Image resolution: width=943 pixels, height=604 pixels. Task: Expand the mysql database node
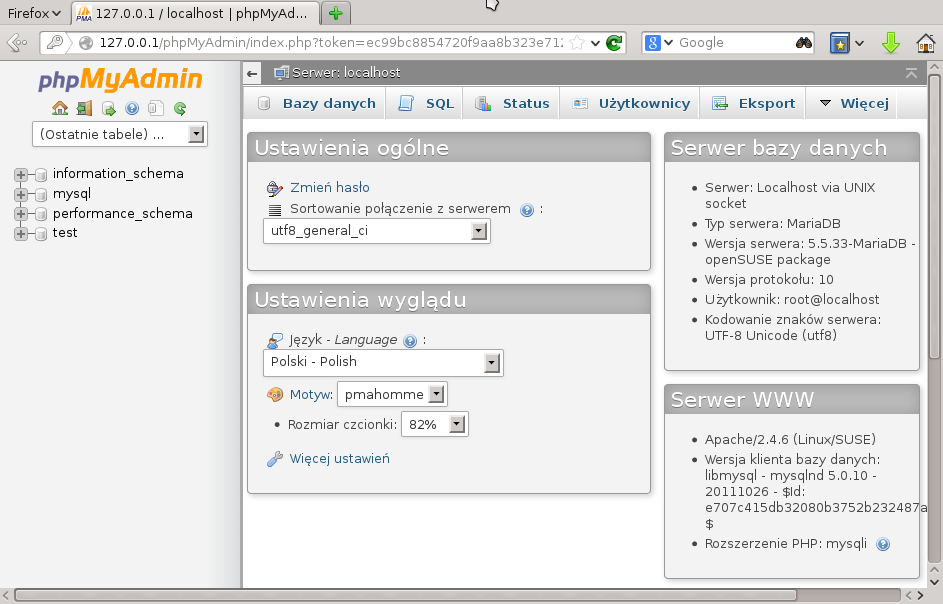pos(20,194)
